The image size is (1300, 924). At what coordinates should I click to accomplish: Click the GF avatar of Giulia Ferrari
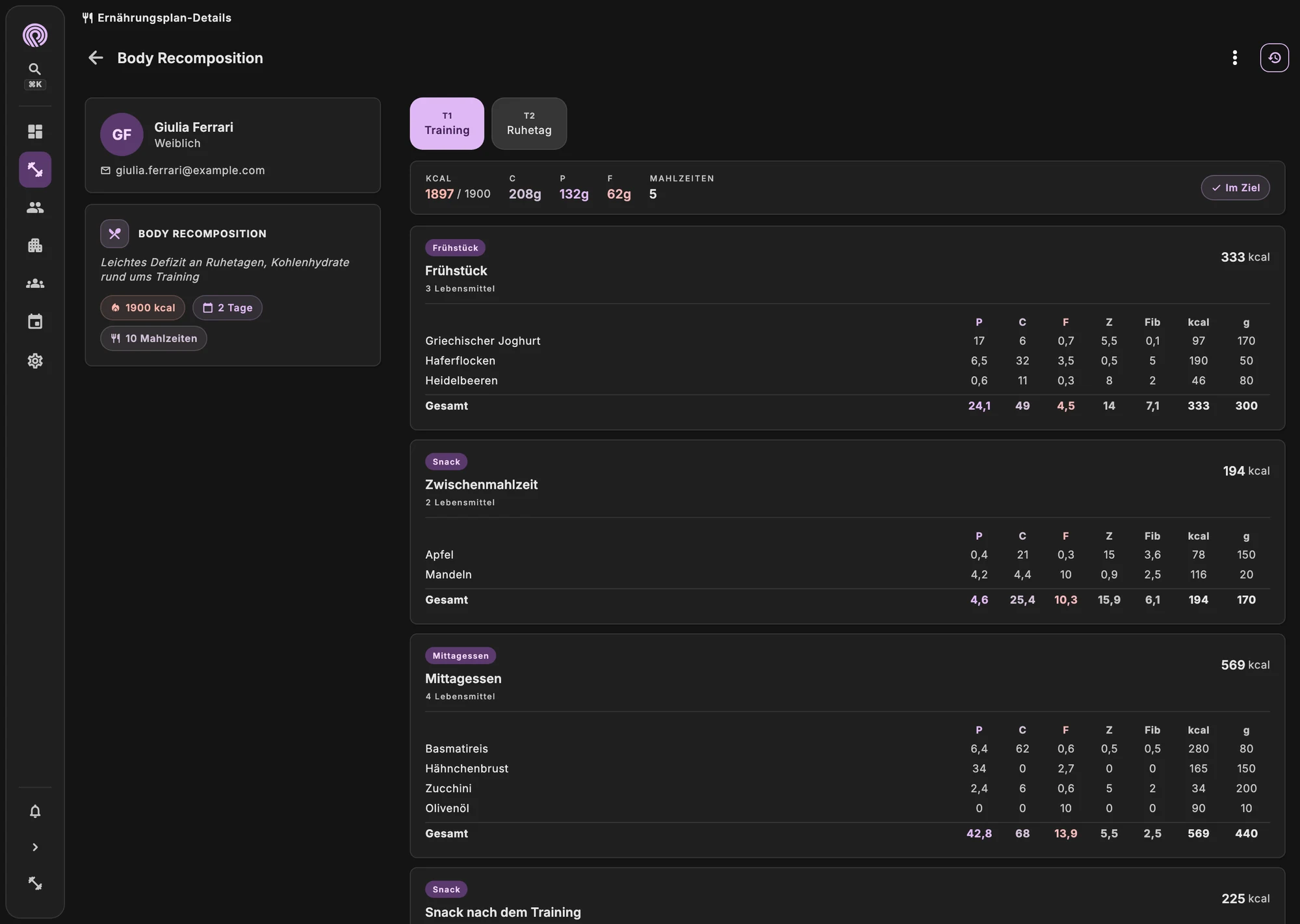[x=122, y=135]
